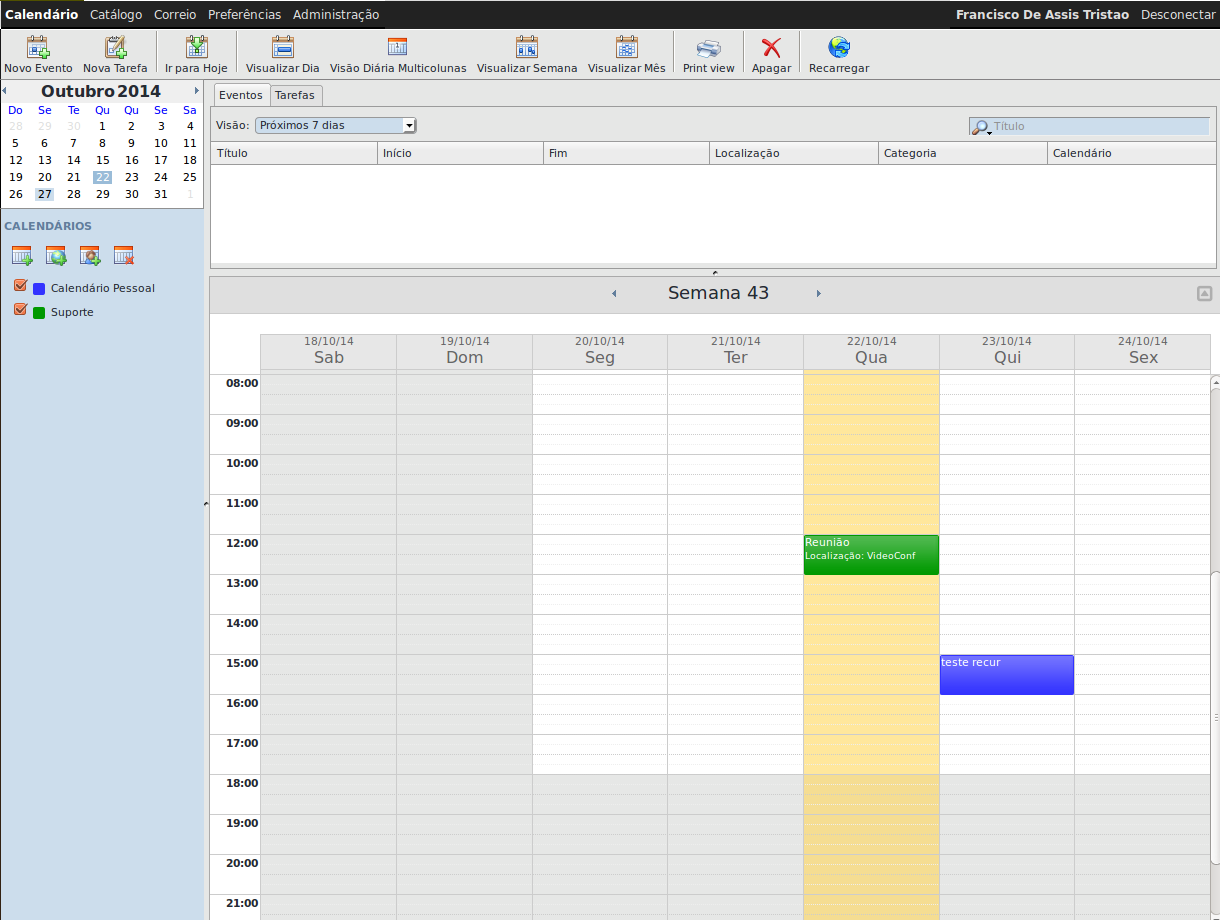Add a new calendar in the sidebar
This screenshot has width=1220, height=920.
pyautogui.click(x=22, y=256)
